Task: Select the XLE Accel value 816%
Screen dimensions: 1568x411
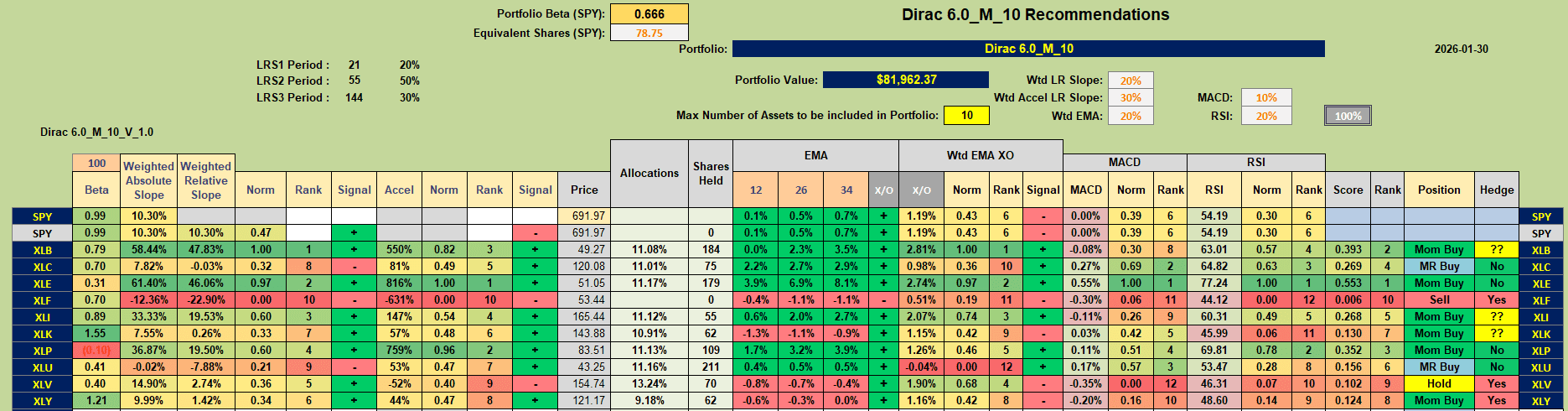Action: pos(399,283)
